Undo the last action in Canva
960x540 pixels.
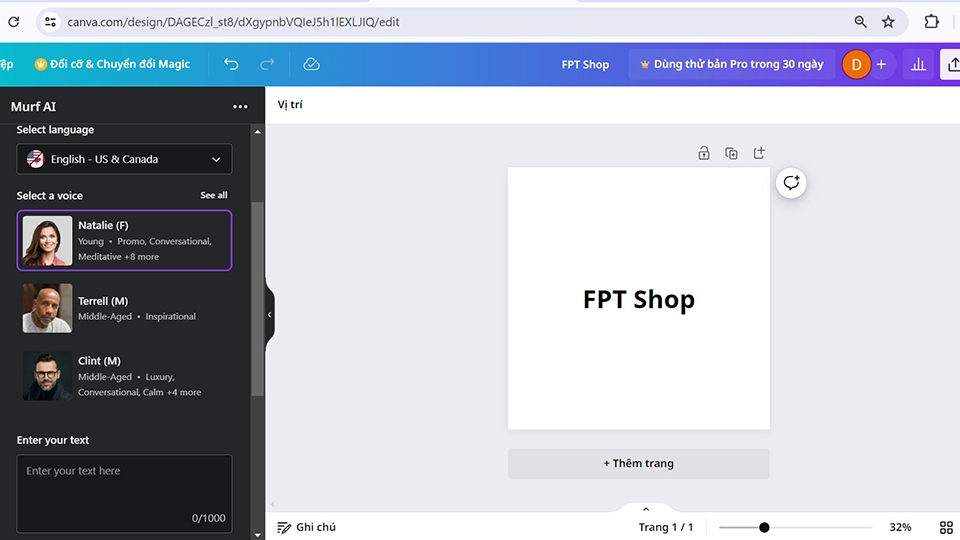pos(231,64)
